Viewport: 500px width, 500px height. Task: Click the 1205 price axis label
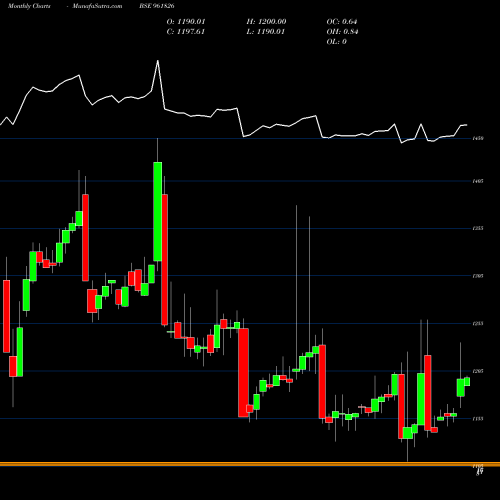click(x=478, y=371)
